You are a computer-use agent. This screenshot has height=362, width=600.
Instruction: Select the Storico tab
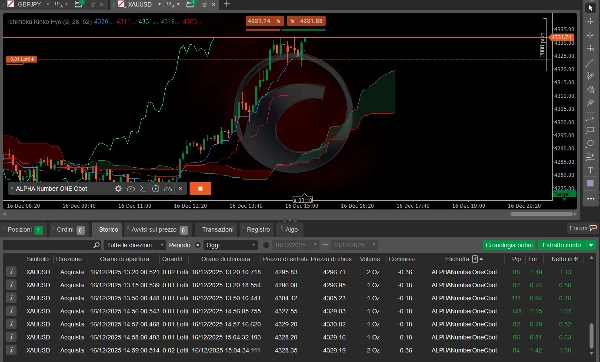(108, 230)
